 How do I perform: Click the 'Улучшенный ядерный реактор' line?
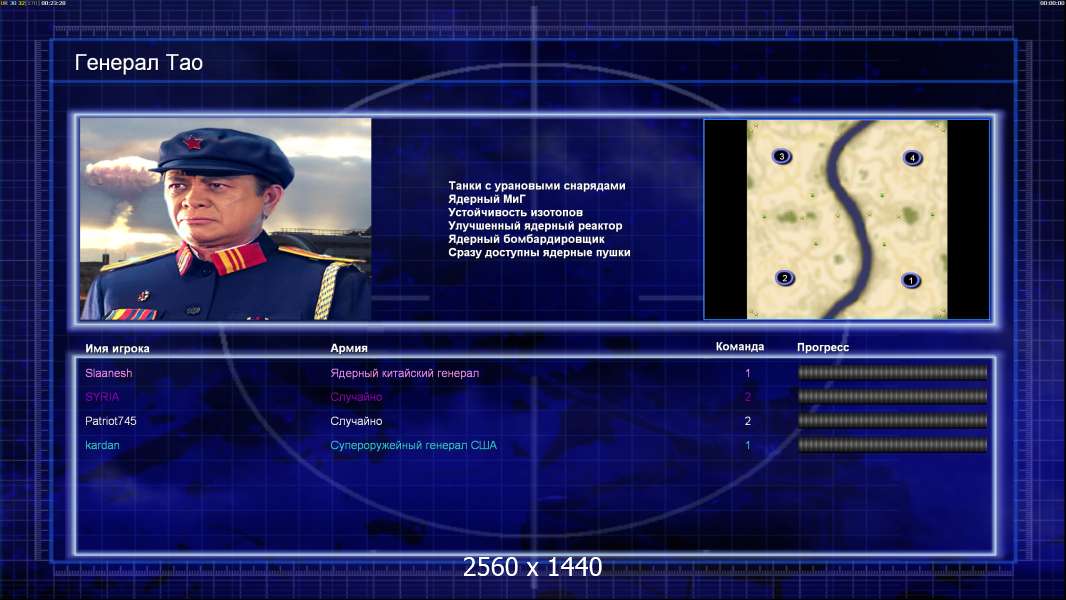pyautogui.click(x=535, y=226)
